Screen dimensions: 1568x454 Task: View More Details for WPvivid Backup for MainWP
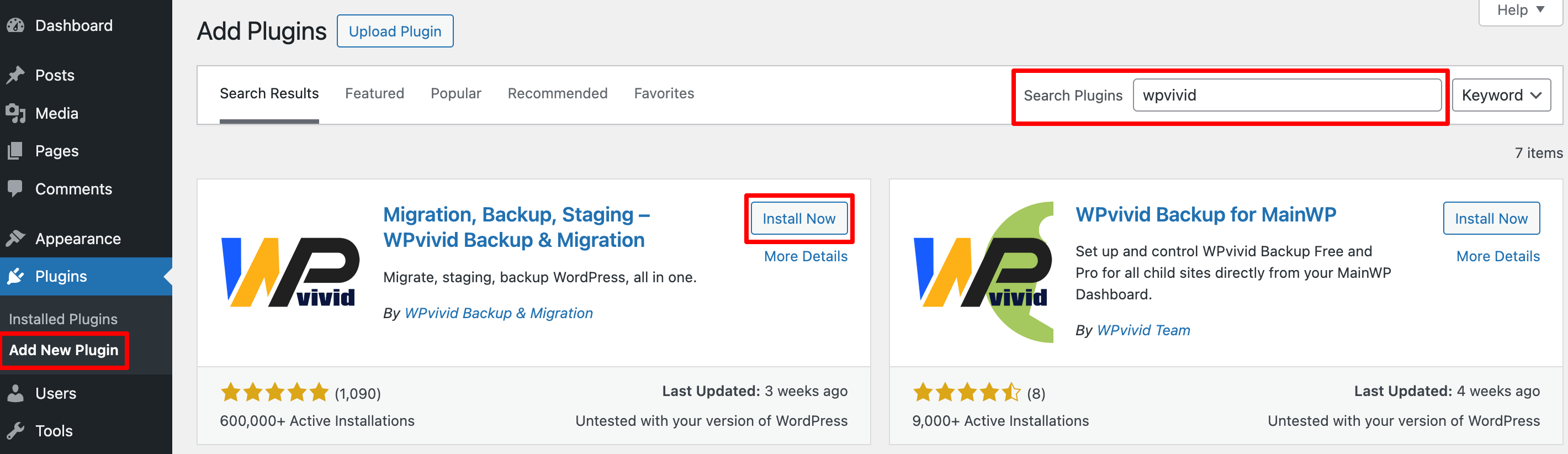click(x=1498, y=256)
